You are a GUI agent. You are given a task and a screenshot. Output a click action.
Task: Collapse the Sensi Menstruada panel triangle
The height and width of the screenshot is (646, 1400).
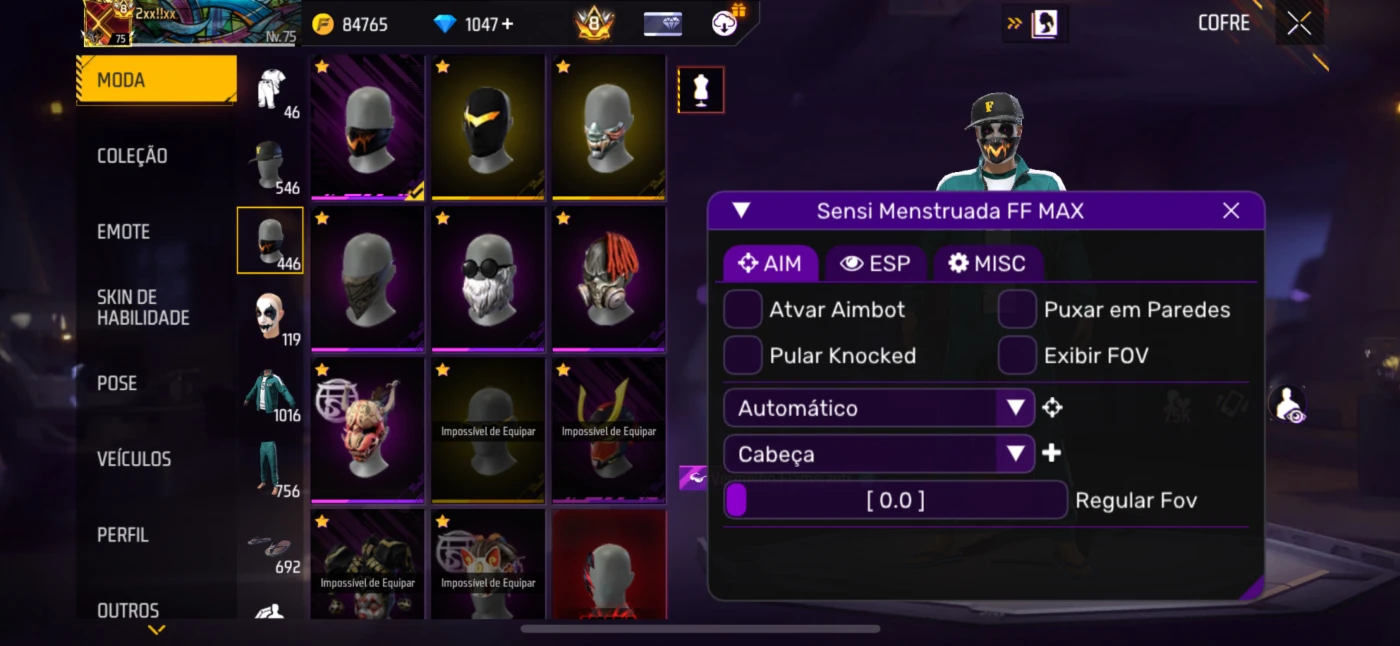coord(741,211)
